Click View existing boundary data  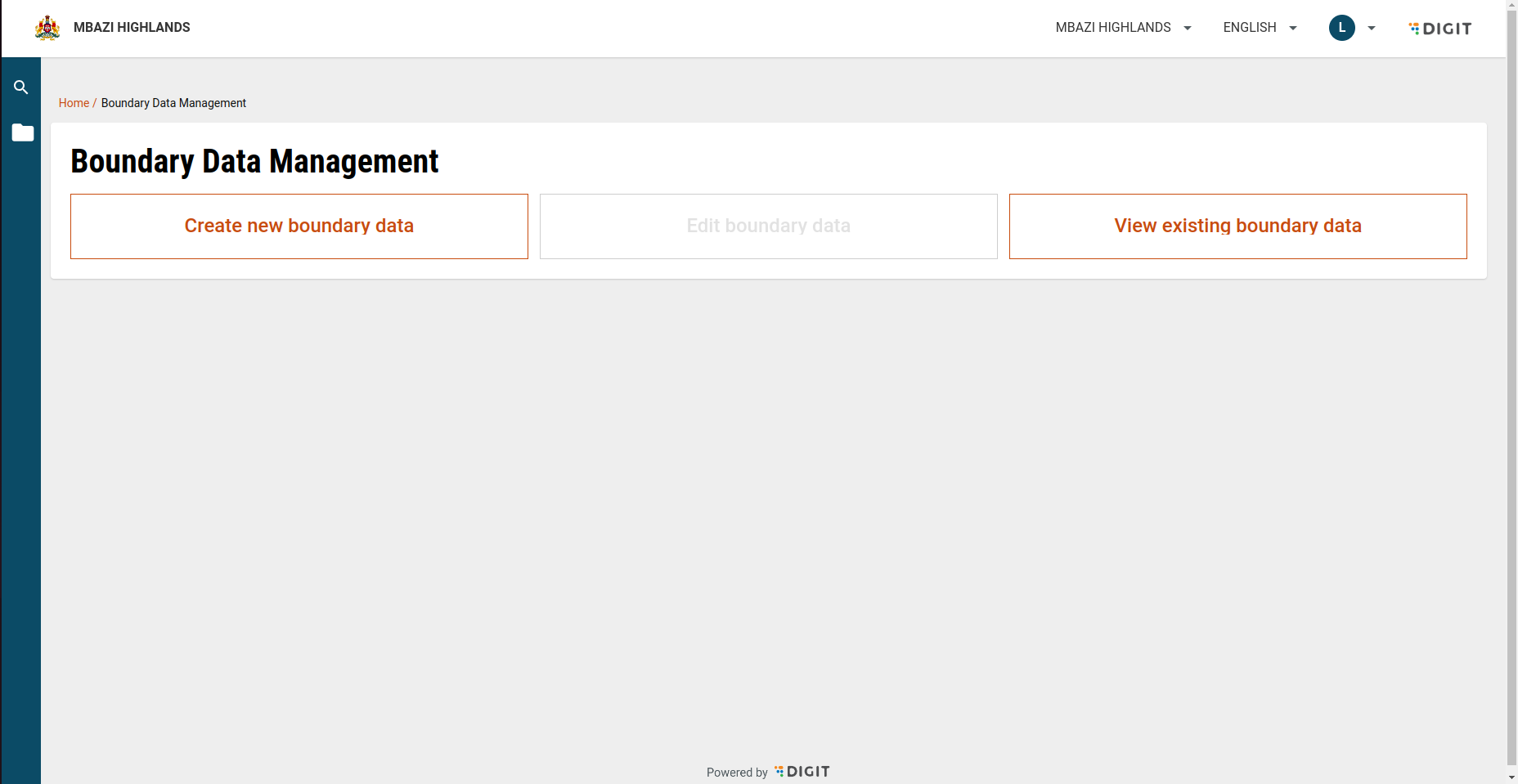1237,226
